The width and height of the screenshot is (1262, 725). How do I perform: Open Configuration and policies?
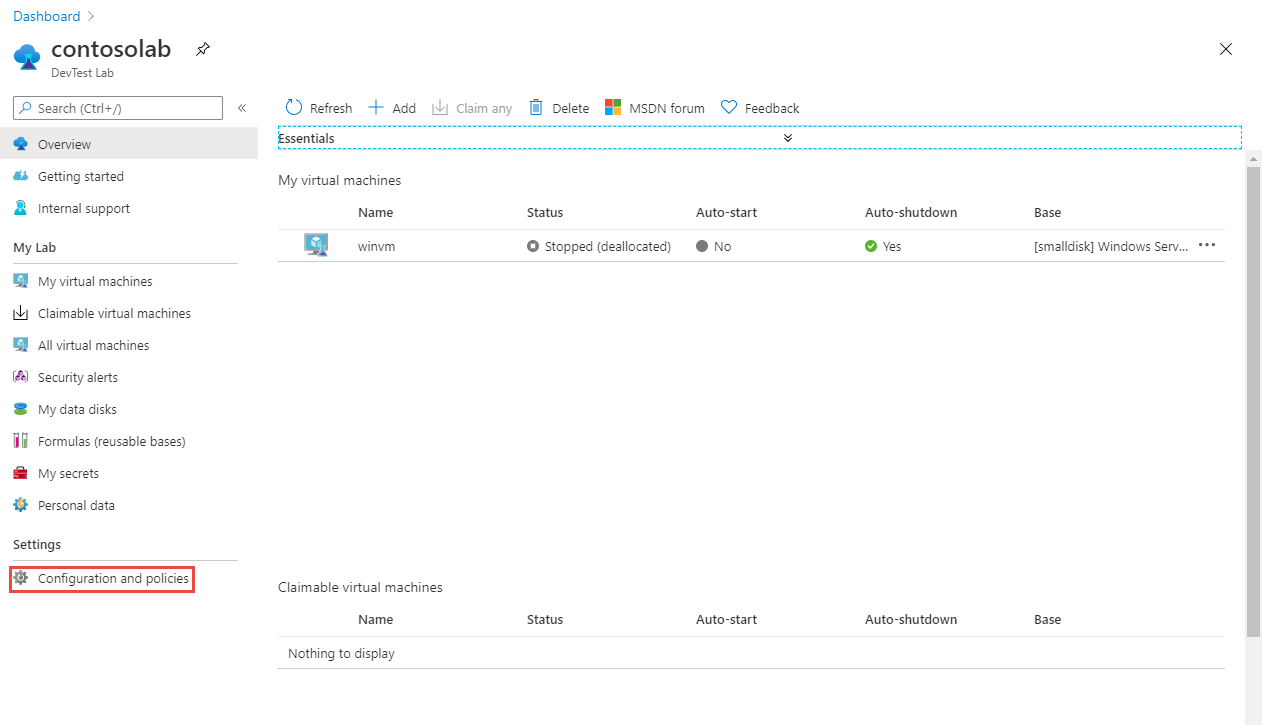coord(112,578)
